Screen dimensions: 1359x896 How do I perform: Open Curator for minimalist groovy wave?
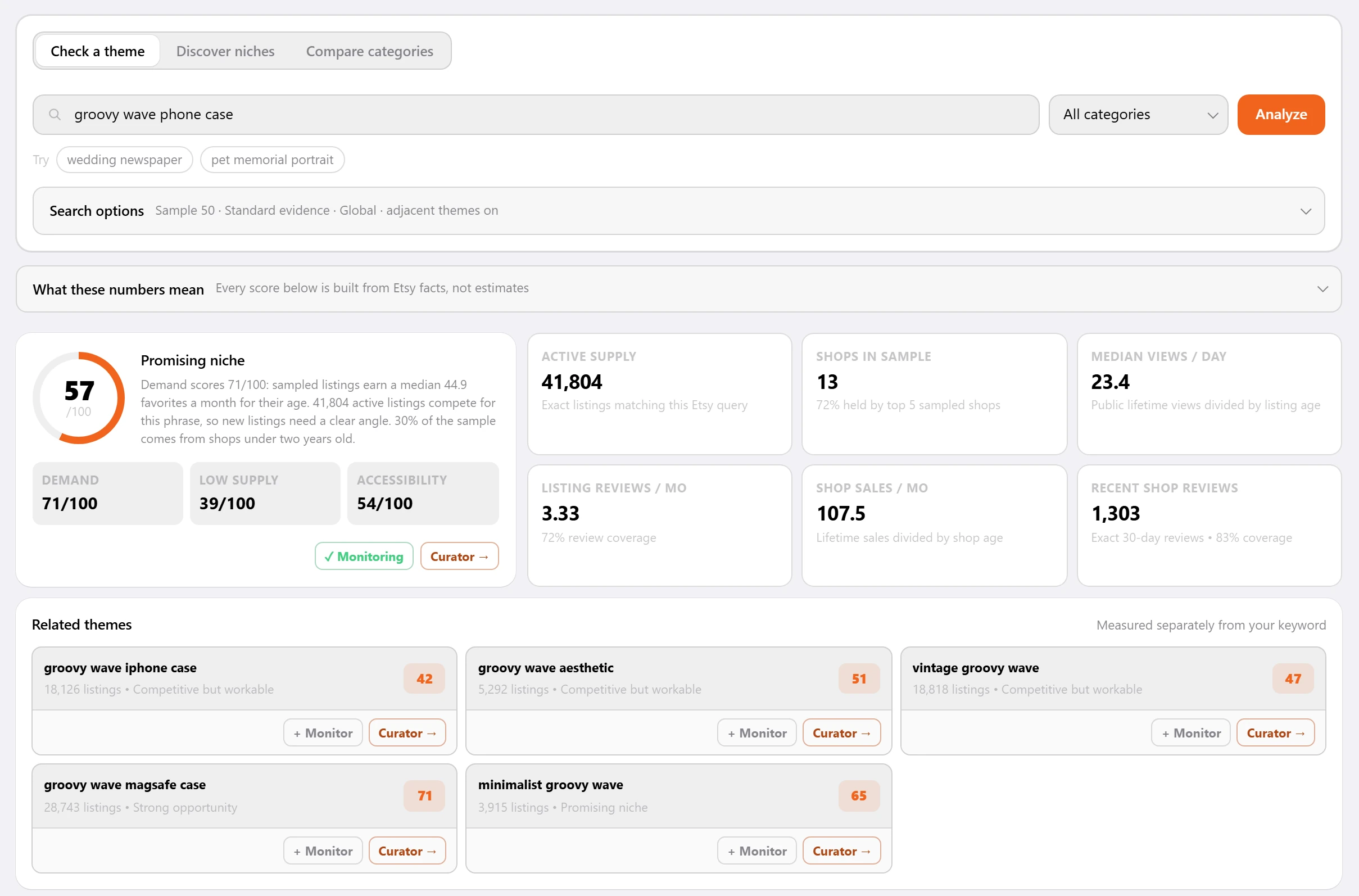(841, 850)
